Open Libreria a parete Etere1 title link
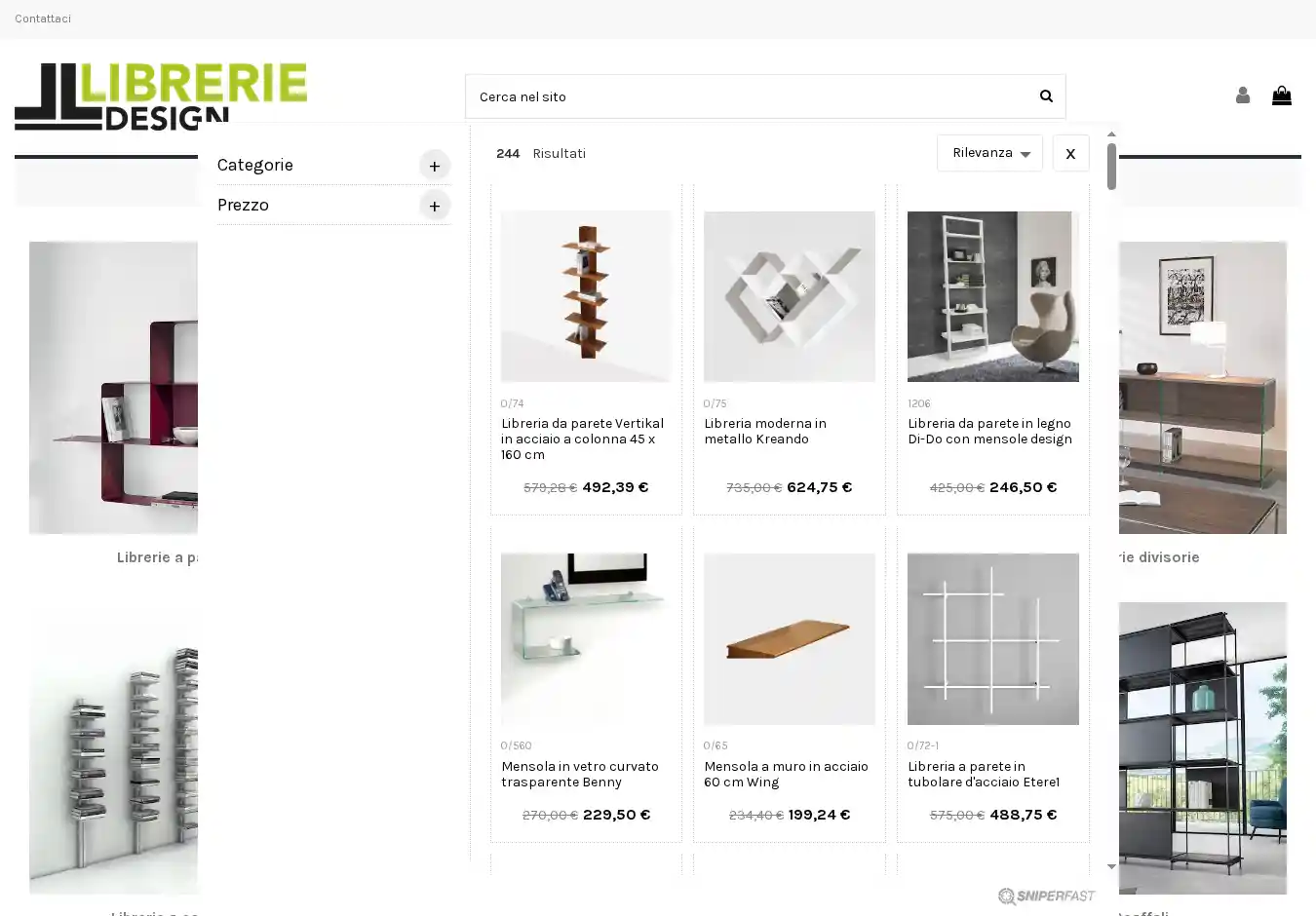Image resolution: width=1316 pixels, height=916 pixels. (x=984, y=774)
